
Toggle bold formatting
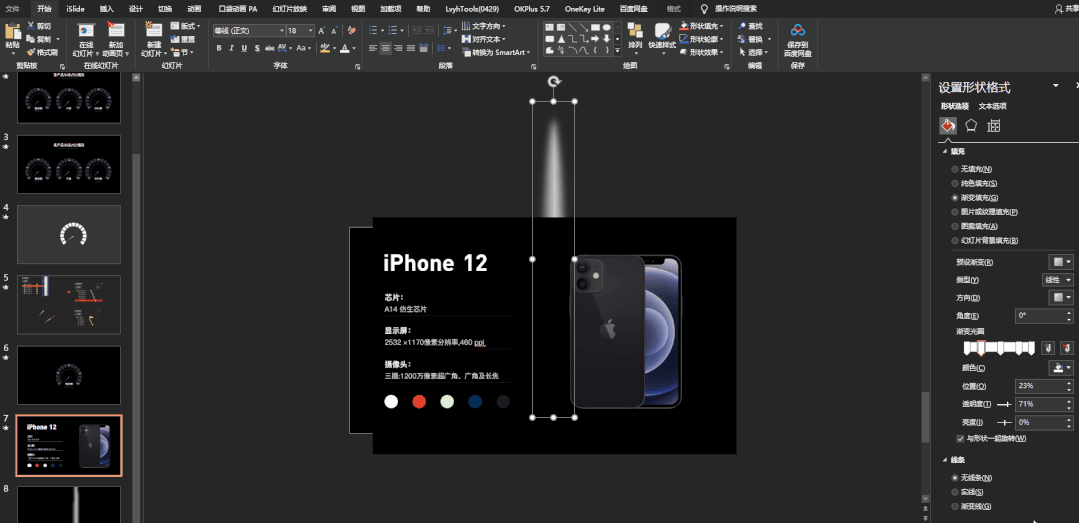pos(219,48)
